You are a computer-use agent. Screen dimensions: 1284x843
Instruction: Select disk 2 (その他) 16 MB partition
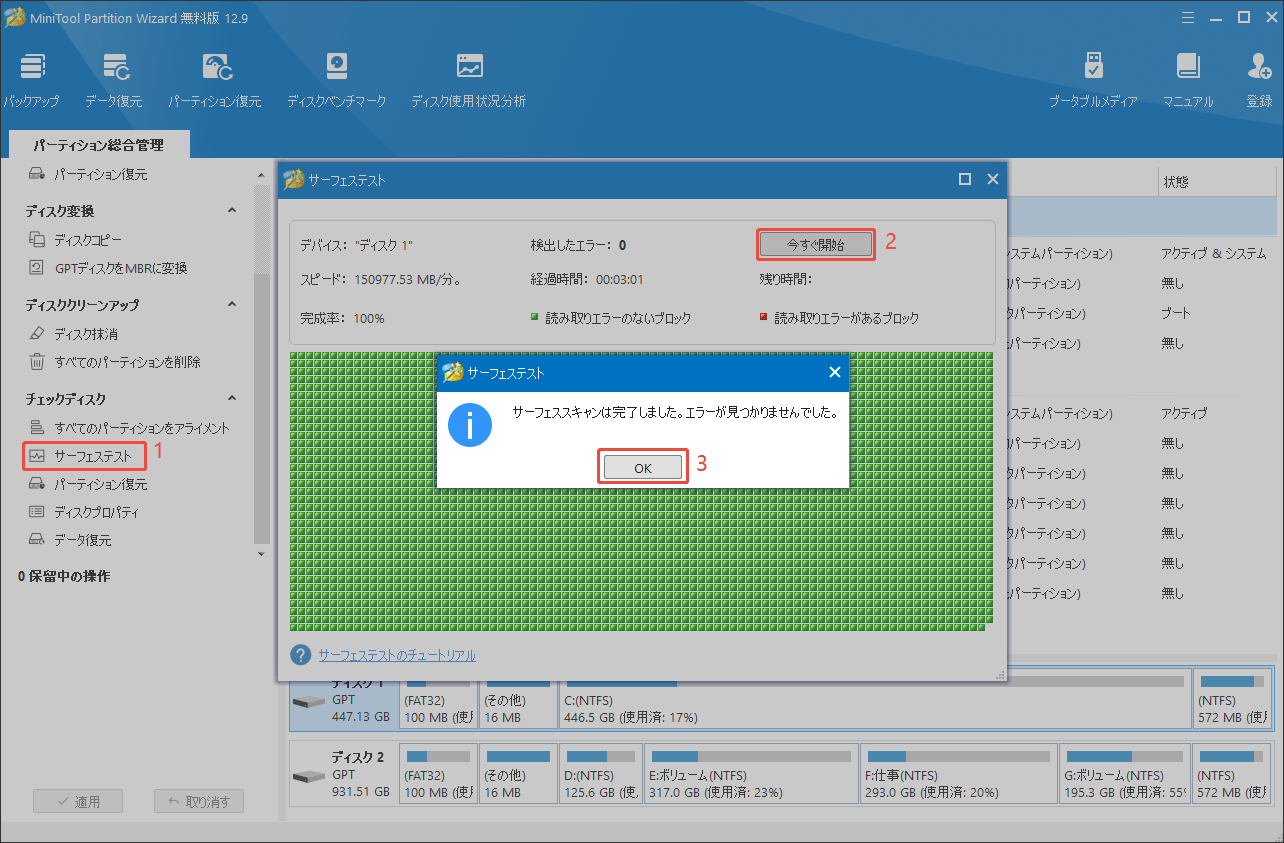[517, 772]
